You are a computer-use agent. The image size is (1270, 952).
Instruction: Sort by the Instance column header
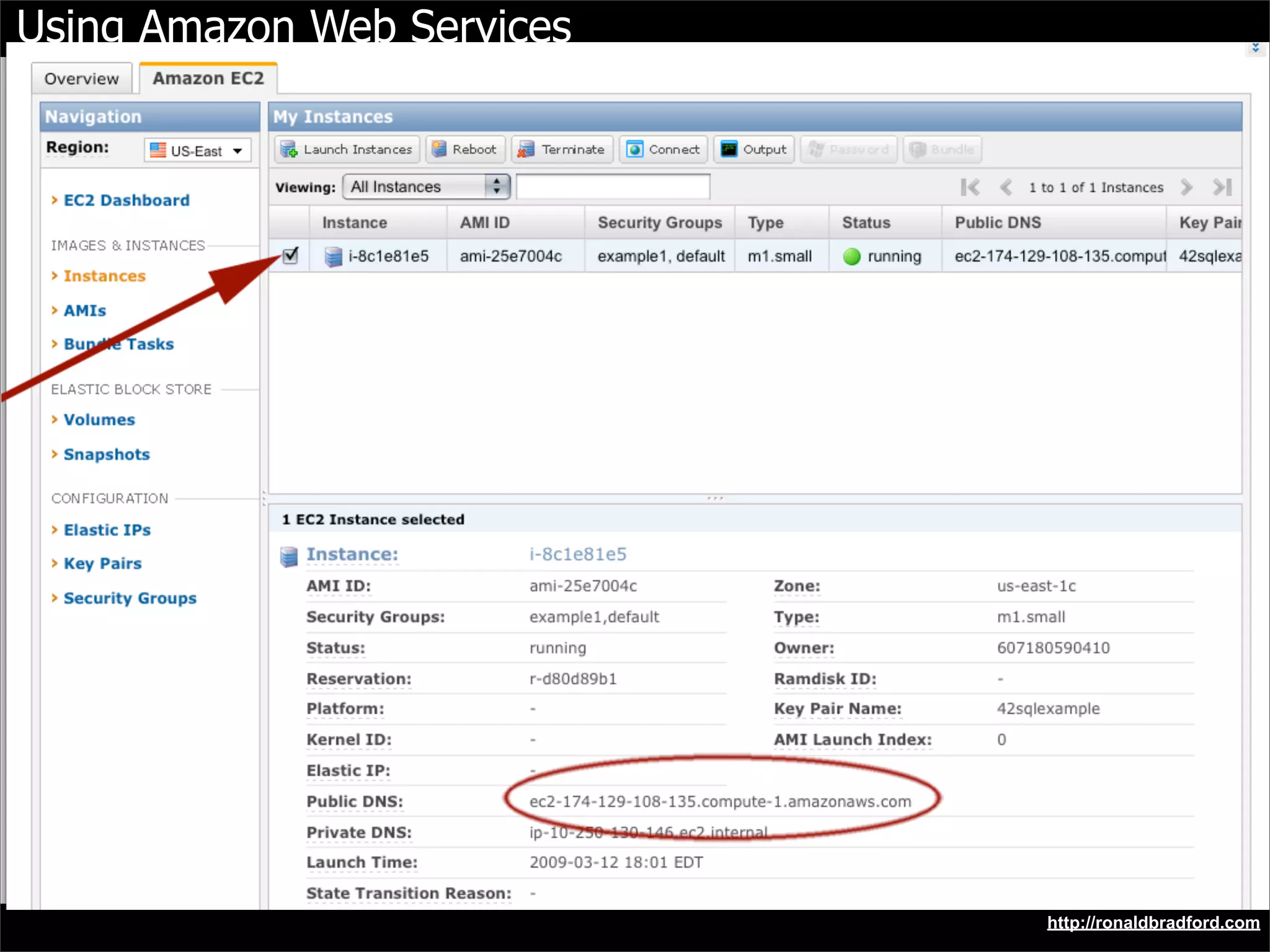[378, 223]
